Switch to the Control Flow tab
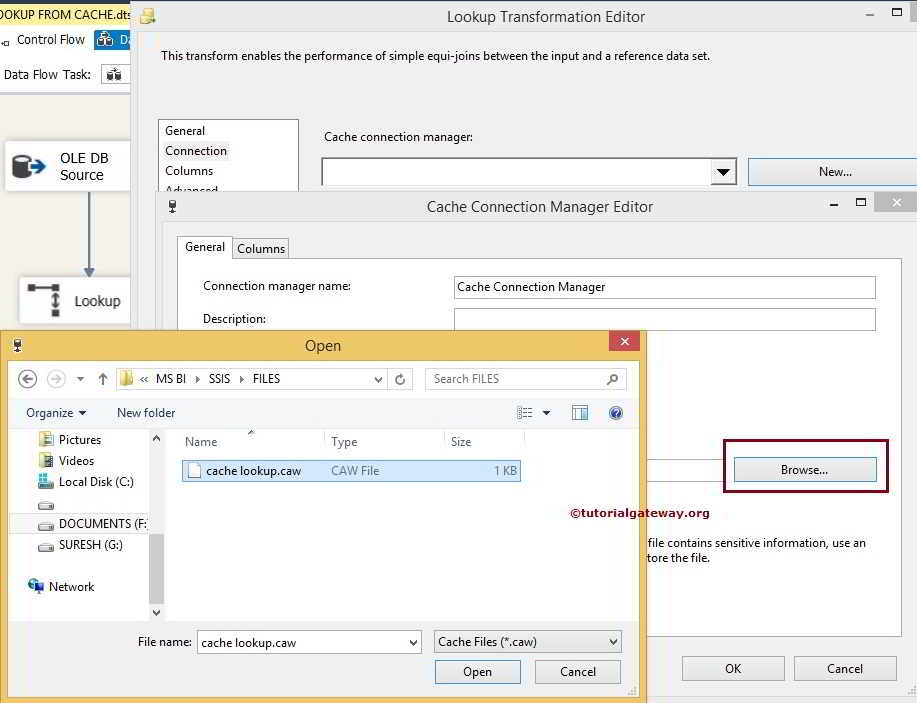Viewport: 917px width, 703px height. tap(50, 40)
